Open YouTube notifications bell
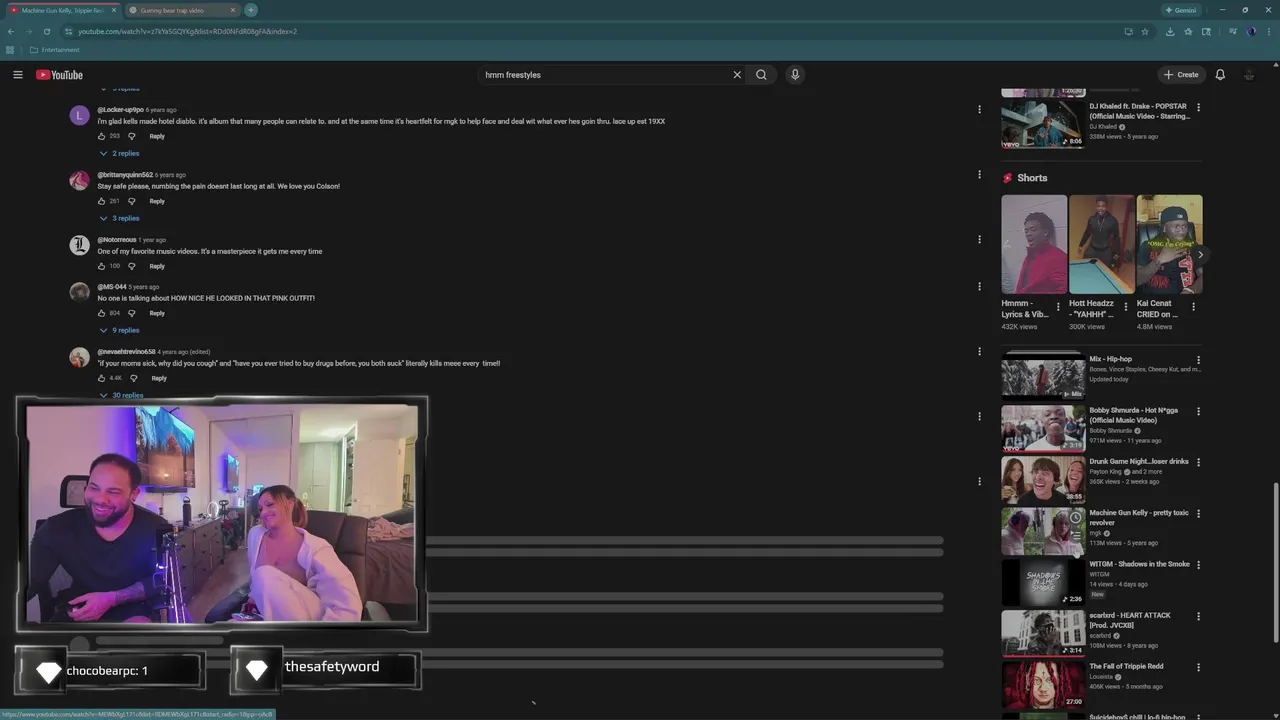This screenshot has width=1280, height=720. (1220, 75)
